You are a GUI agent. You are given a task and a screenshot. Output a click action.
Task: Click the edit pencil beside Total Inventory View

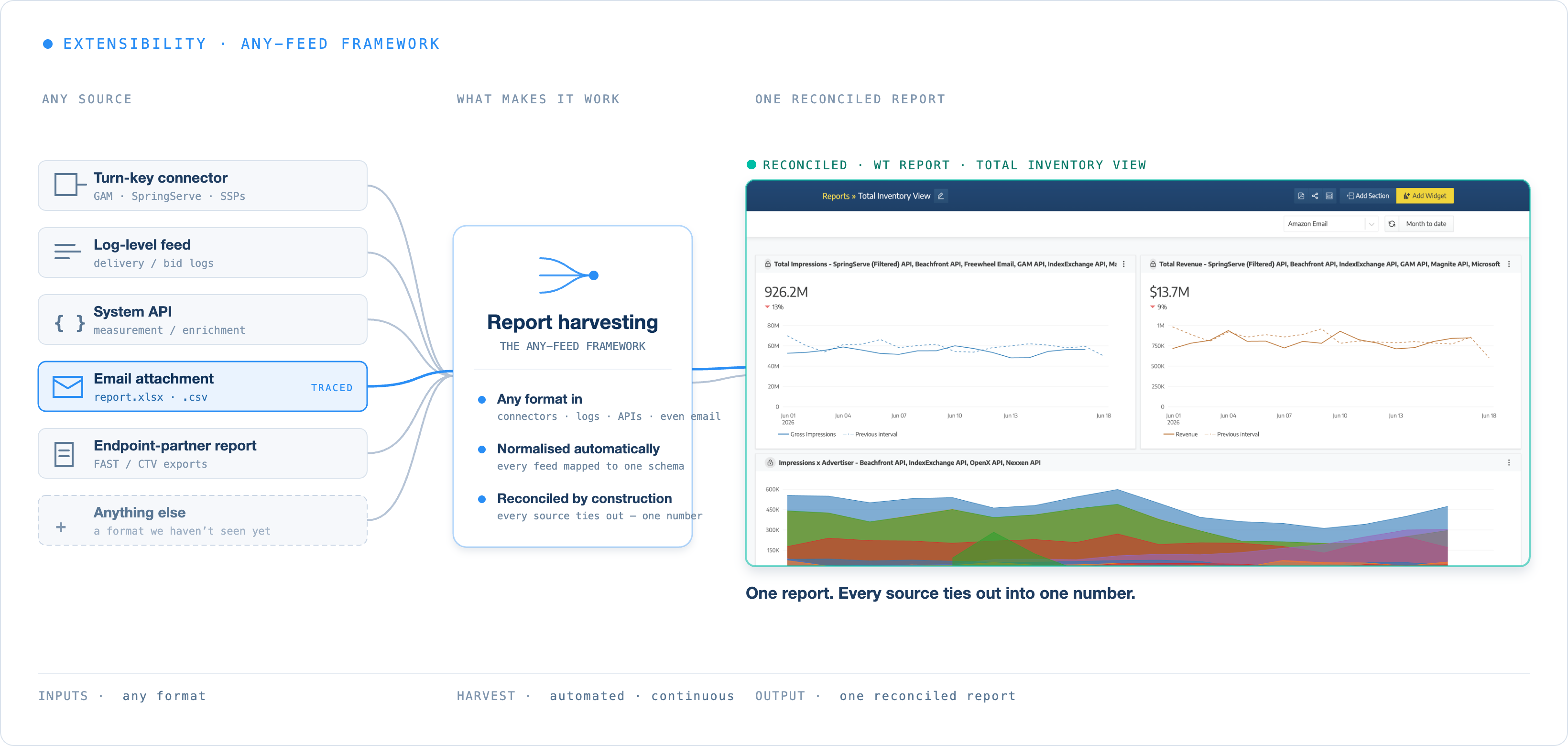[x=940, y=196]
